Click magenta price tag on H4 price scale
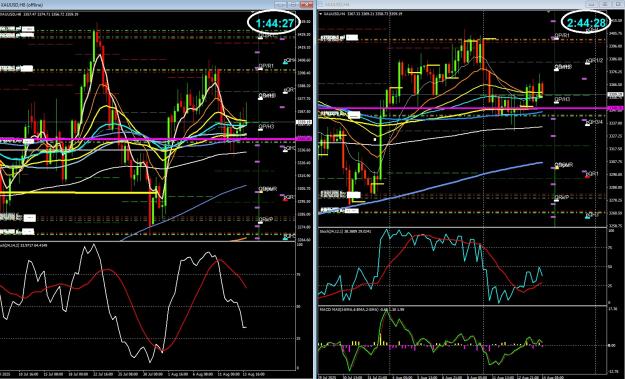The width and height of the screenshot is (625, 379). tap(616, 108)
